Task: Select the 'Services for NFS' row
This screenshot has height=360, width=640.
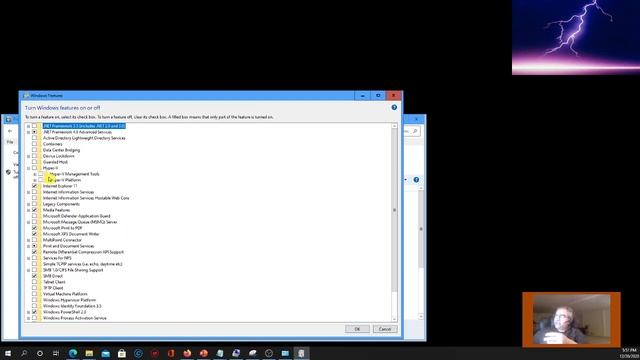Action: [x=57, y=258]
